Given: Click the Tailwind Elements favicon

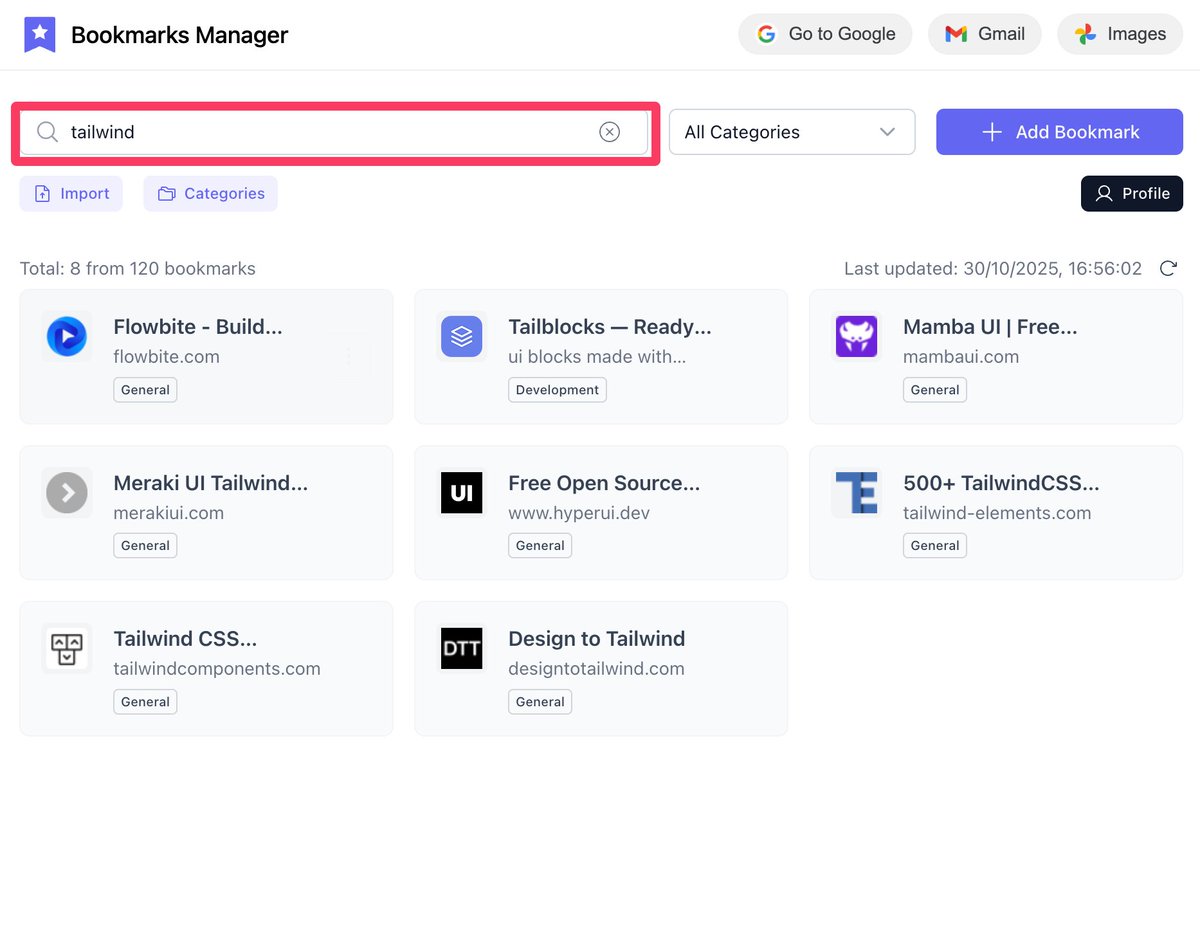Looking at the screenshot, I should (856, 493).
